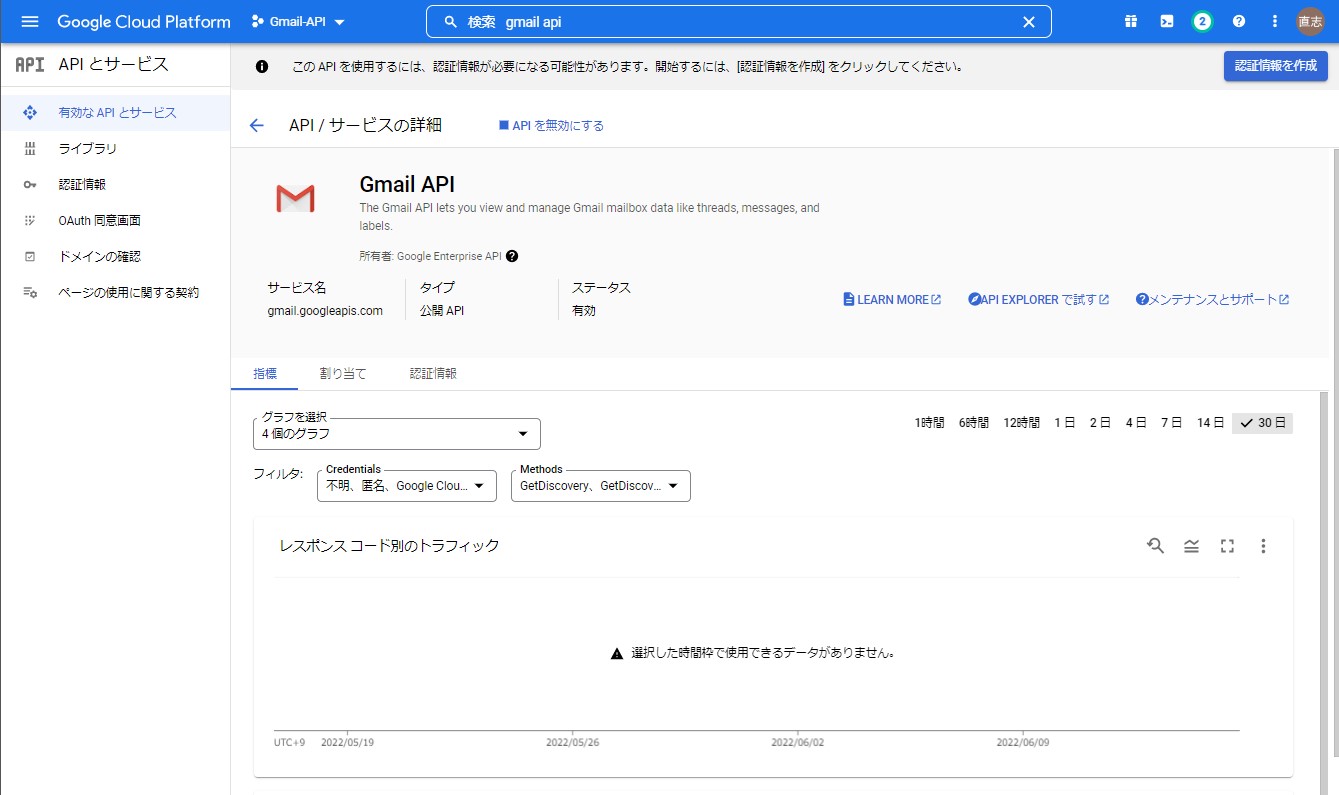Screen dimensions: 1339x795
Task: Switch to the 認証情報 tab
Action: coord(433,374)
